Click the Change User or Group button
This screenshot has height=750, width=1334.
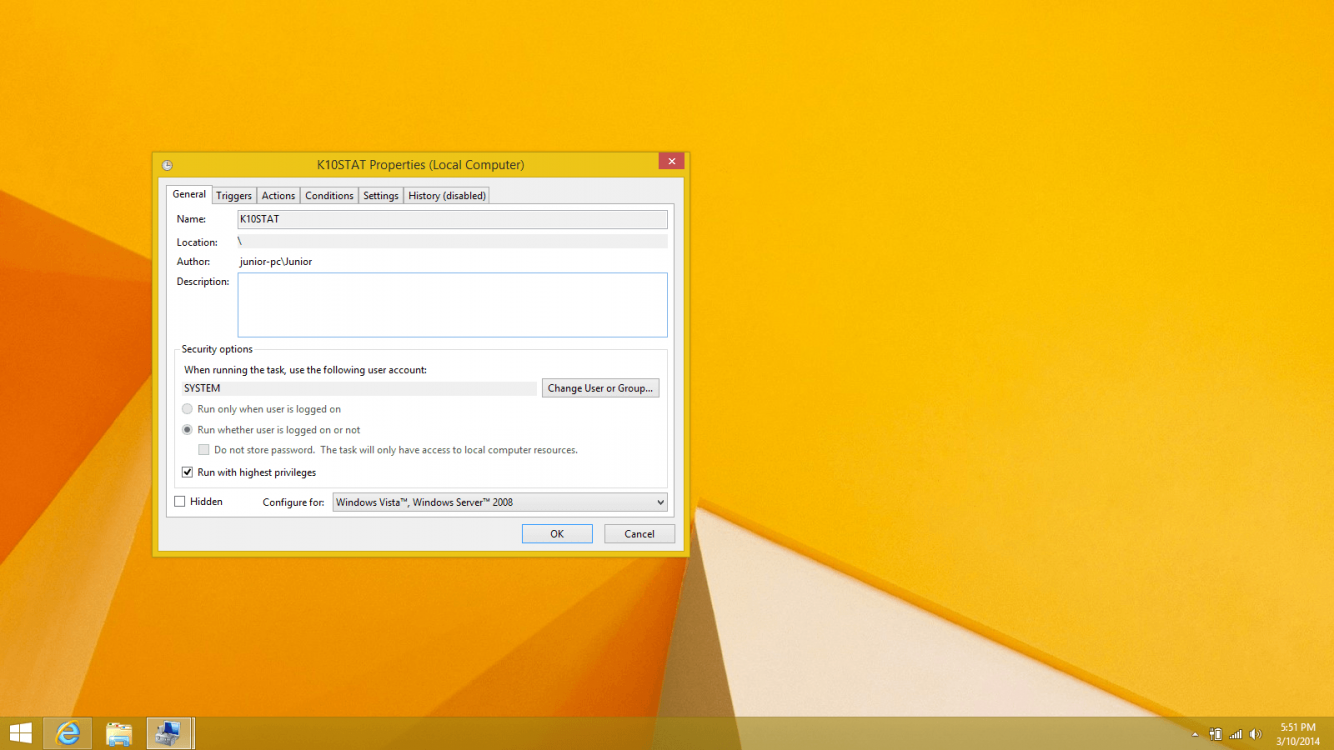[600, 388]
